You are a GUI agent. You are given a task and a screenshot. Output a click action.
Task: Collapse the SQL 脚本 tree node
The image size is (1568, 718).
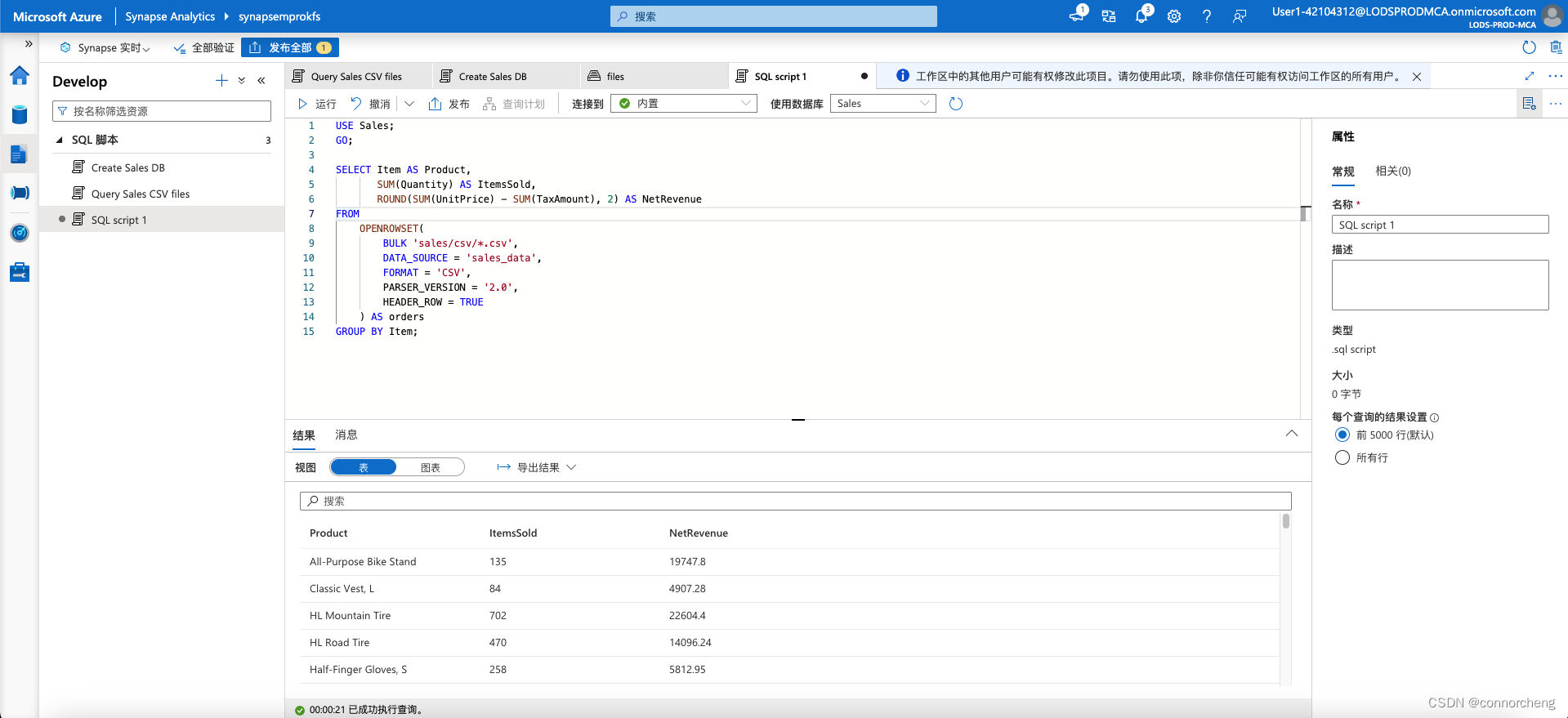click(x=60, y=140)
